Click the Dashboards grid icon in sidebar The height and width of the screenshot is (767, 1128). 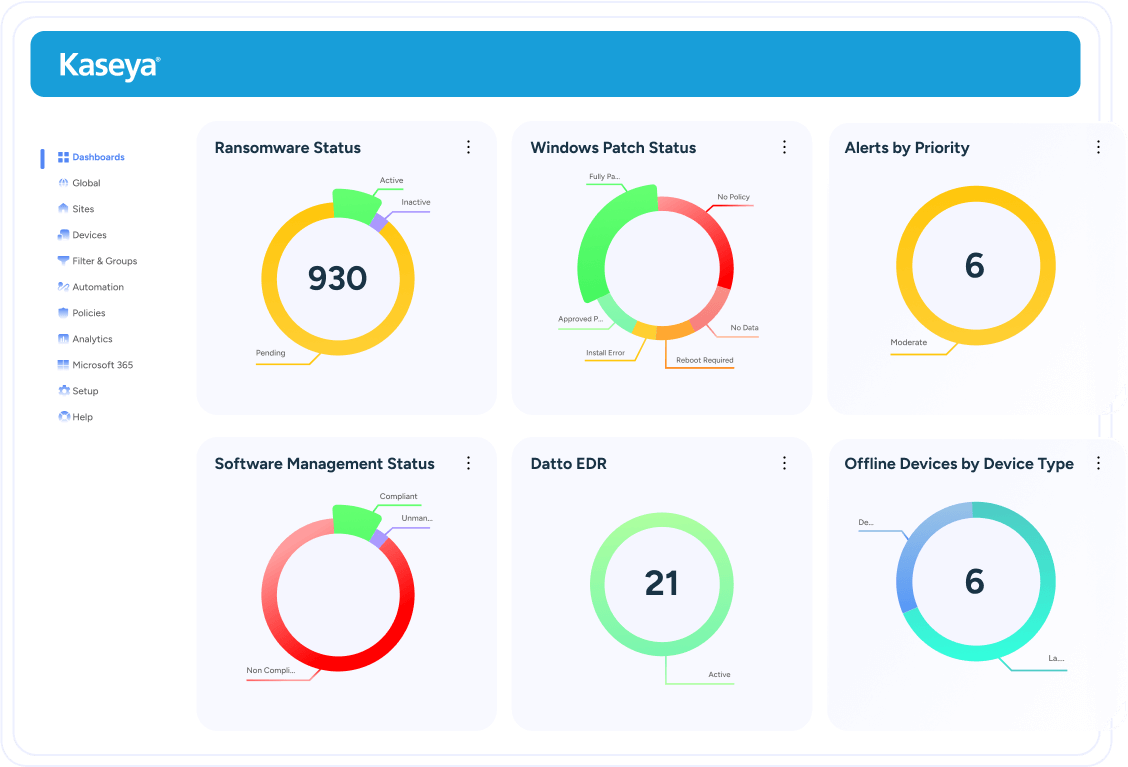[63, 157]
